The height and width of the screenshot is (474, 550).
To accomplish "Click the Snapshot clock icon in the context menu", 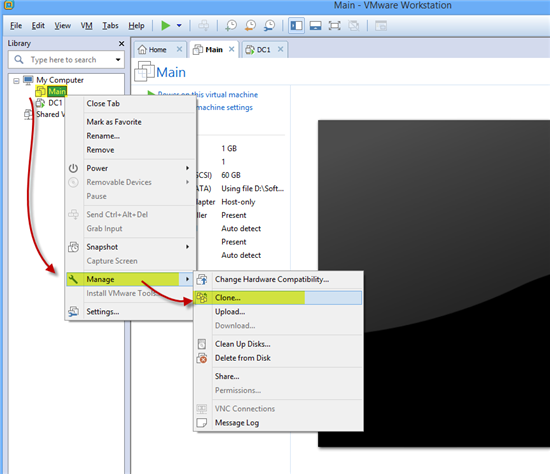I will pos(73,247).
